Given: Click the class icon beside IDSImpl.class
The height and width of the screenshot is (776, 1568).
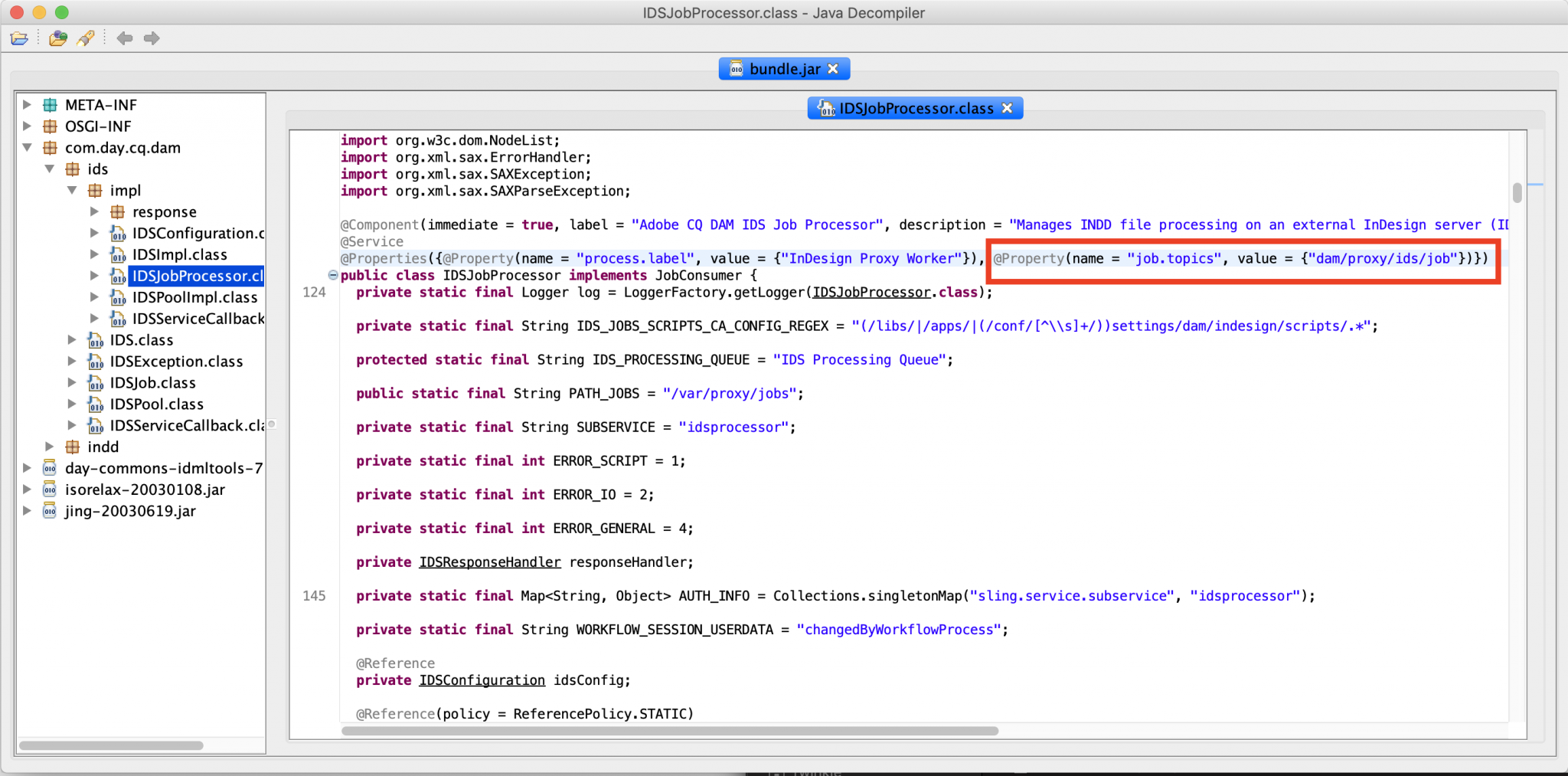Looking at the screenshot, I should pos(119,254).
